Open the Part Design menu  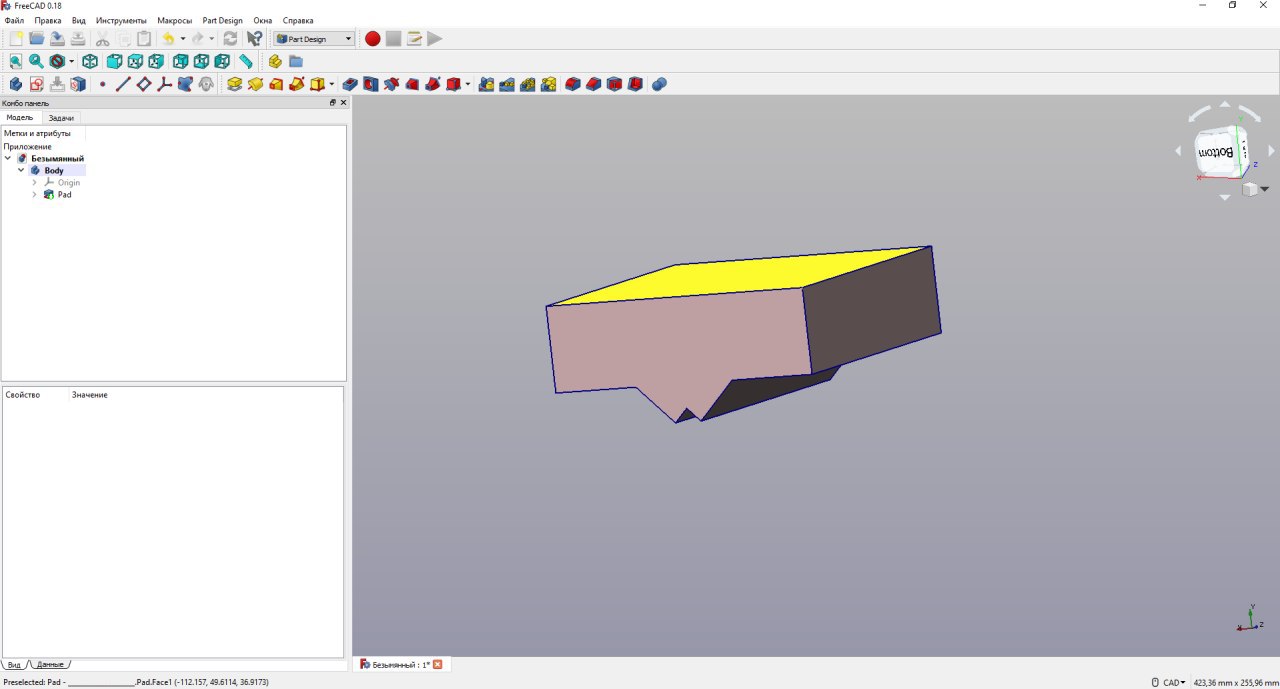click(222, 20)
